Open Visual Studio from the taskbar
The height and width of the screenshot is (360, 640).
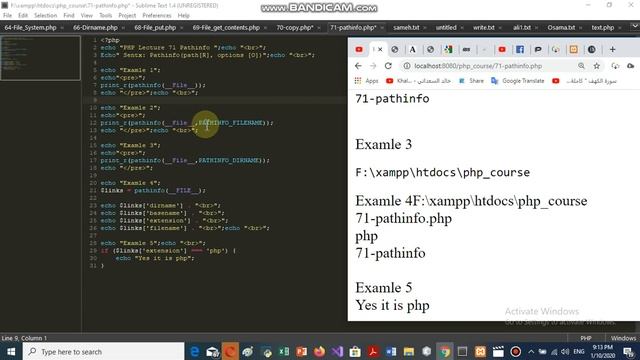(x=337, y=351)
